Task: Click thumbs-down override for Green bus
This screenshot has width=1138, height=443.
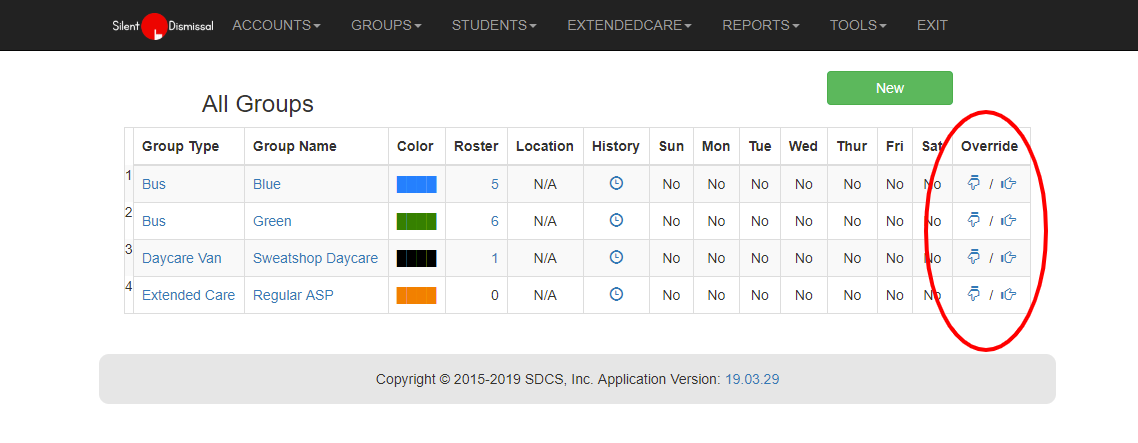Action: 974,220
